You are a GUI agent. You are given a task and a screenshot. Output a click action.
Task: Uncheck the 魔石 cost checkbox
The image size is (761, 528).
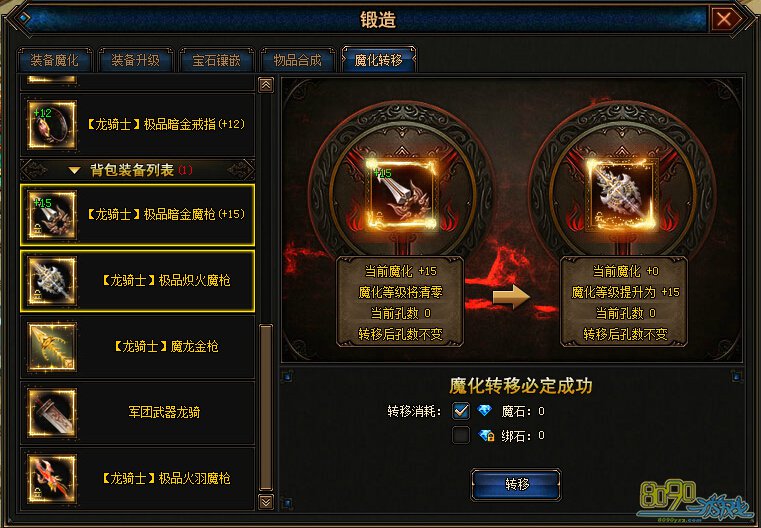[461, 411]
